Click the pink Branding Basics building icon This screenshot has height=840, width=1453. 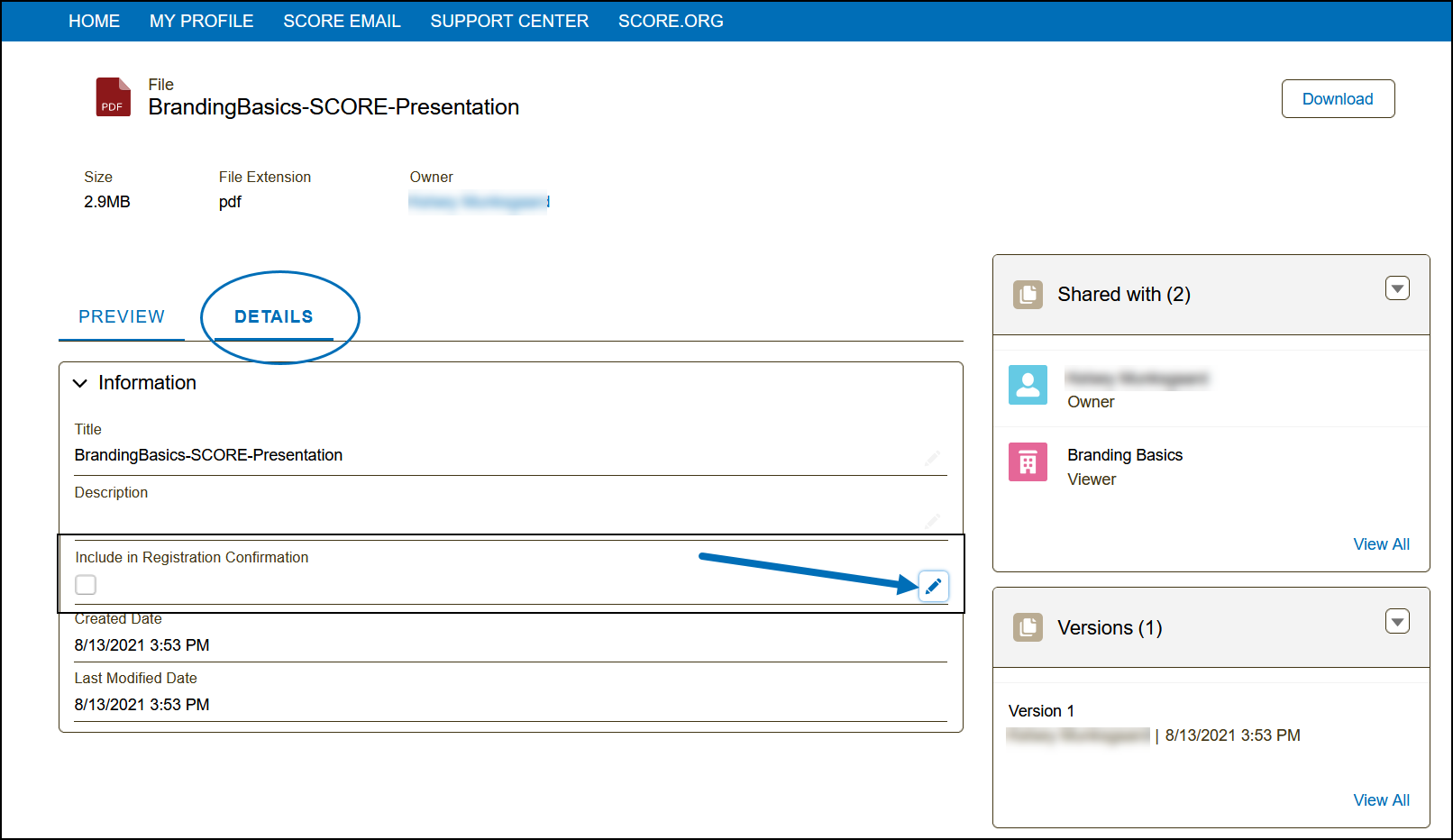point(1028,462)
